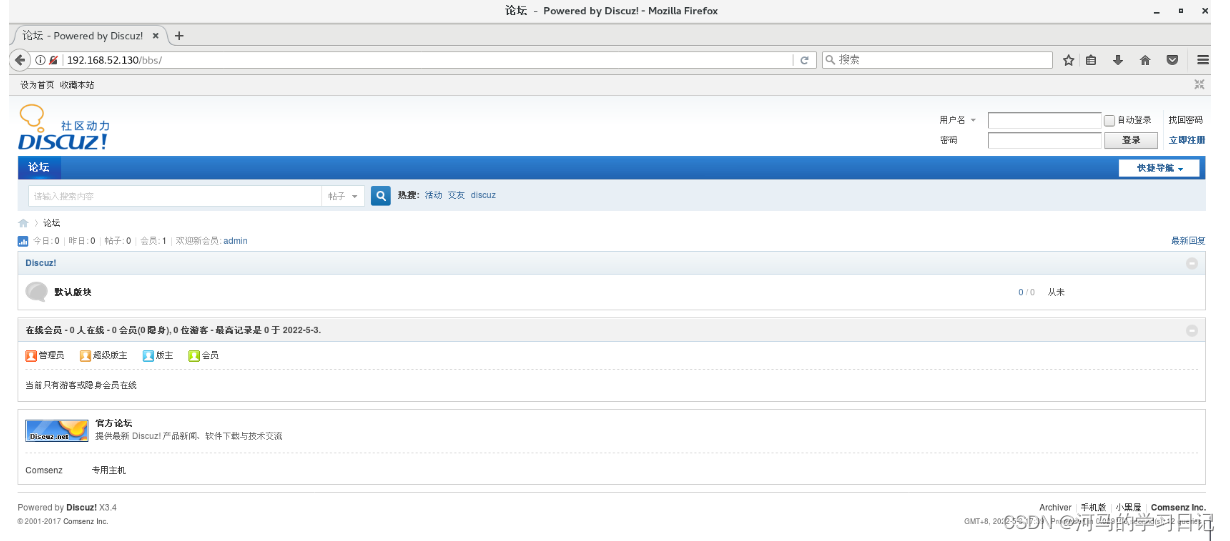Click the 登录 button

[x=1131, y=141]
